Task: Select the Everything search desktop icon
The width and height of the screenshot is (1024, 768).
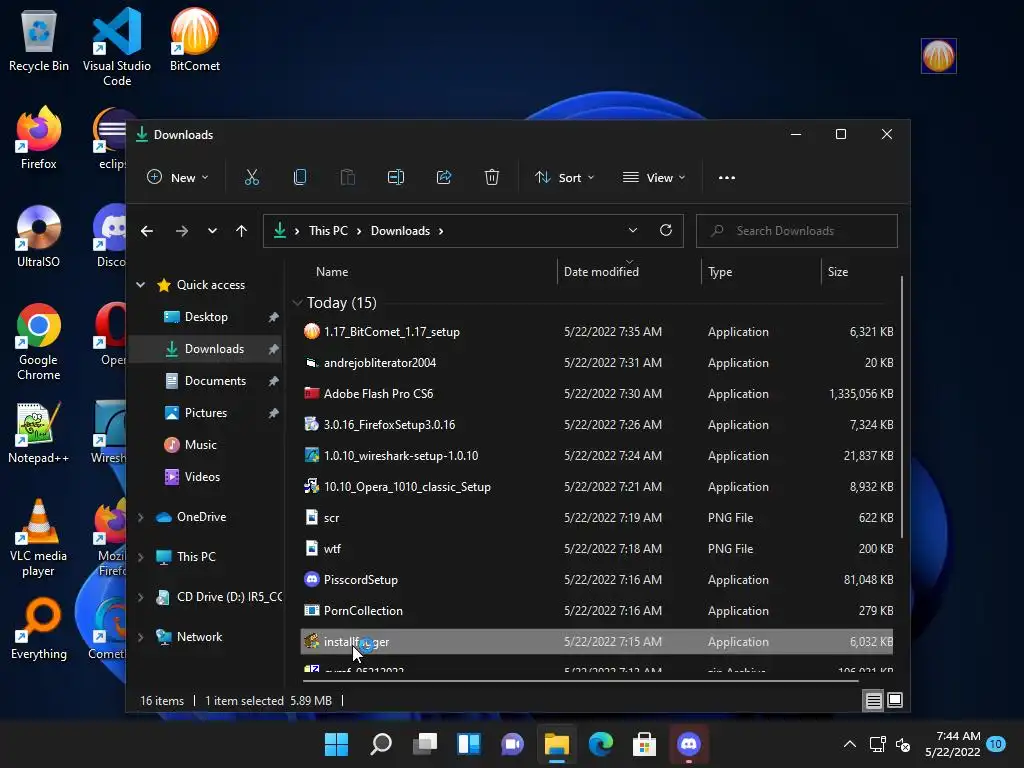Action: (39, 630)
